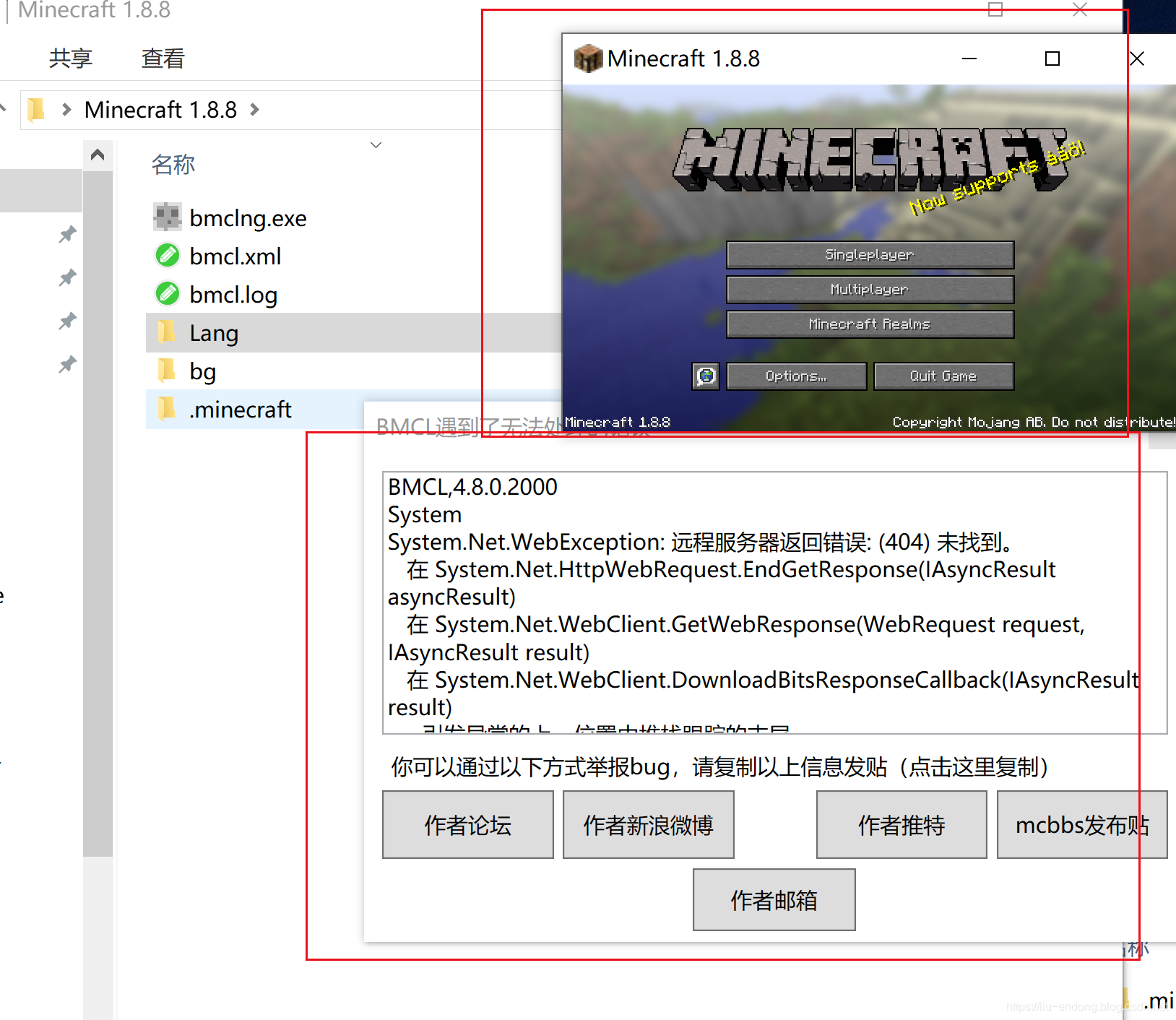Click mcbbs发布贴 button
The height and width of the screenshot is (1020, 1176).
(x=1082, y=824)
